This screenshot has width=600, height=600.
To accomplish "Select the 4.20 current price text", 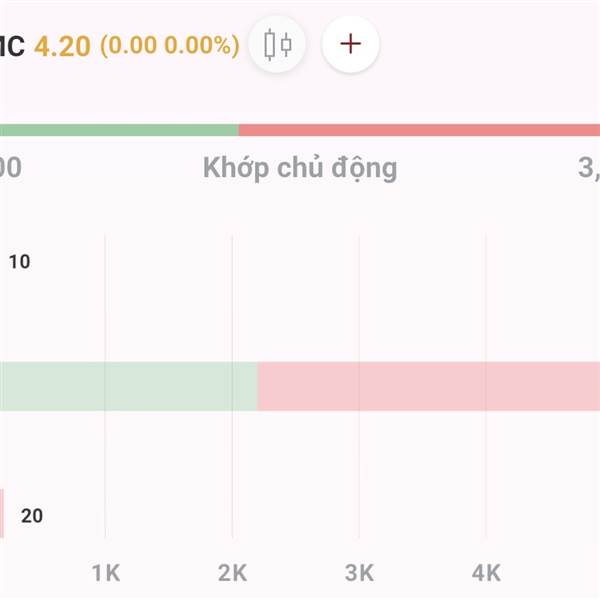I will coord(62,46).
